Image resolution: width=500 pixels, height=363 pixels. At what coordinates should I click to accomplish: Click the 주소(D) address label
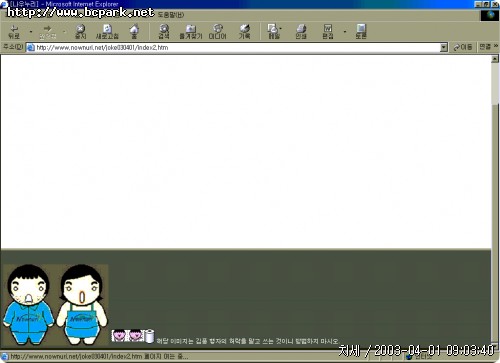tap(13, 47)
